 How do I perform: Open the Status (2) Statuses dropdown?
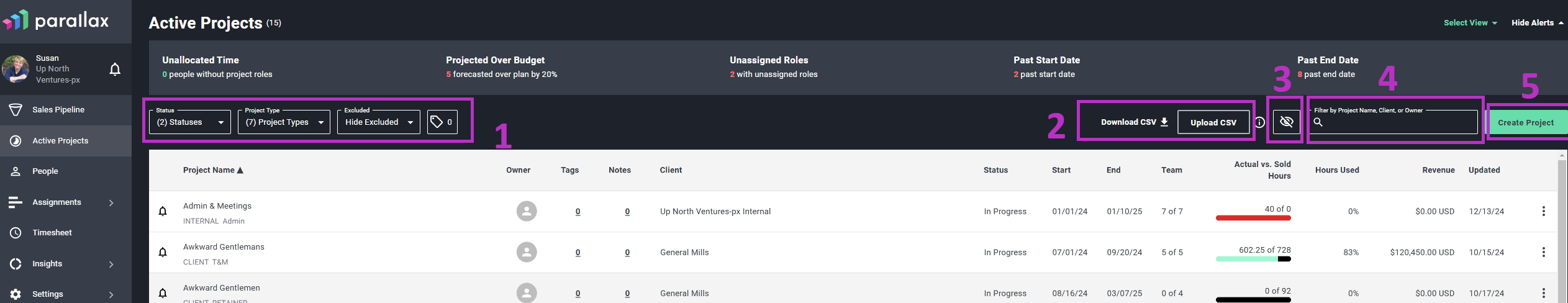[190, 122]
